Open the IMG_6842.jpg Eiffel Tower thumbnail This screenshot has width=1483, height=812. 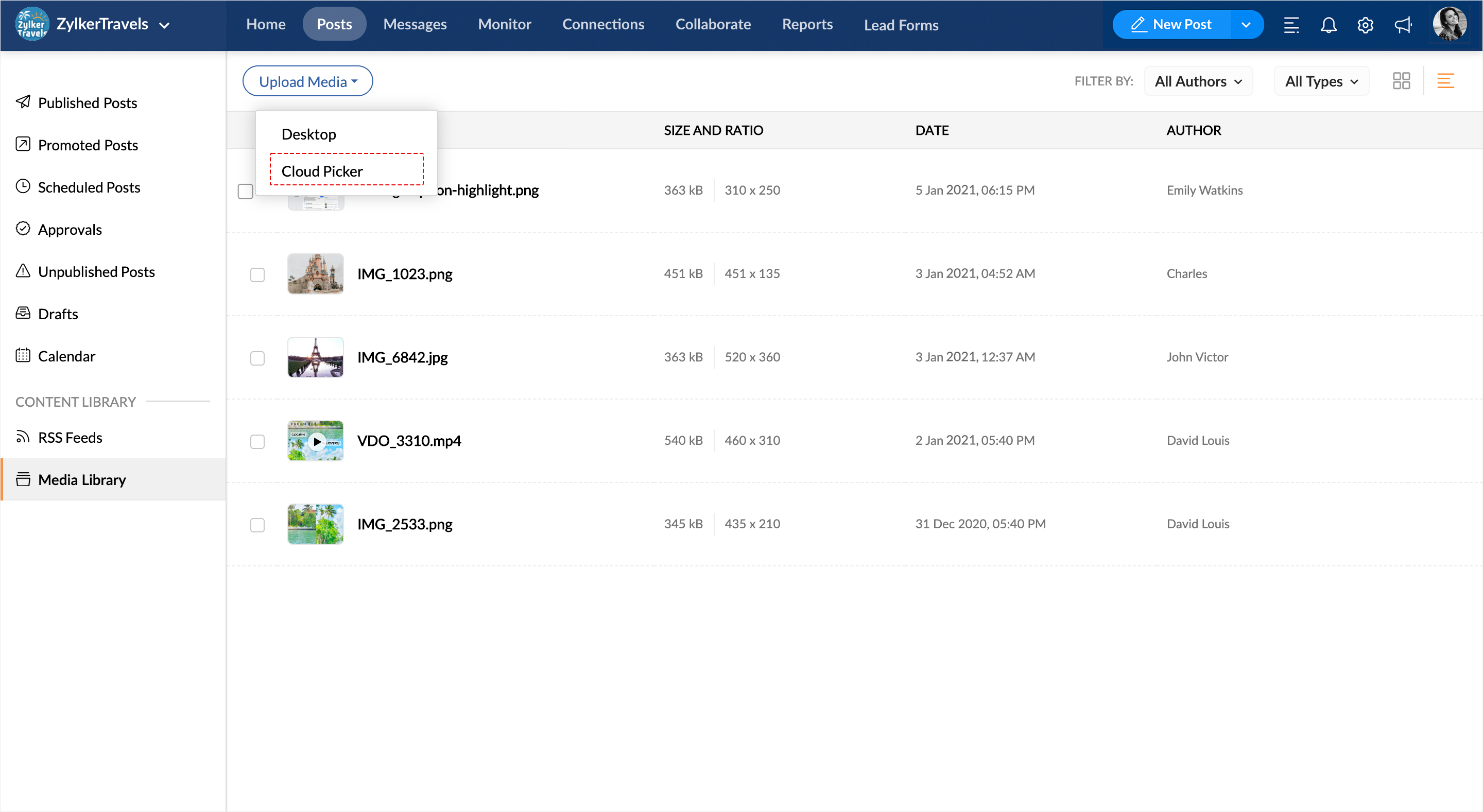coord(316,357)
